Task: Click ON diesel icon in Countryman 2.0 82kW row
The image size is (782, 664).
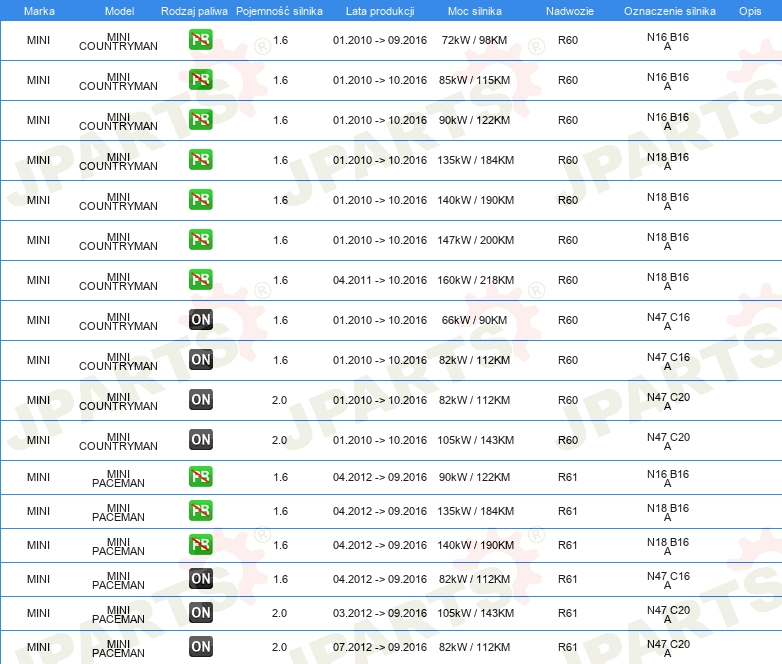Action: 200,400
